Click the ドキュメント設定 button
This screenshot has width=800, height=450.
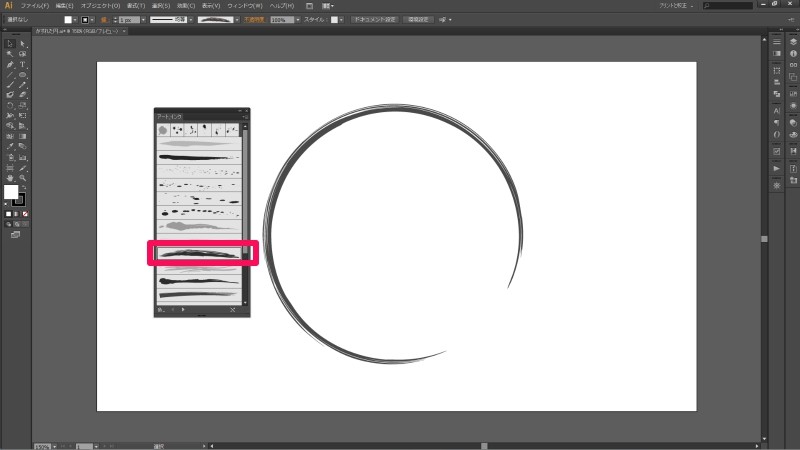(373, 19)
